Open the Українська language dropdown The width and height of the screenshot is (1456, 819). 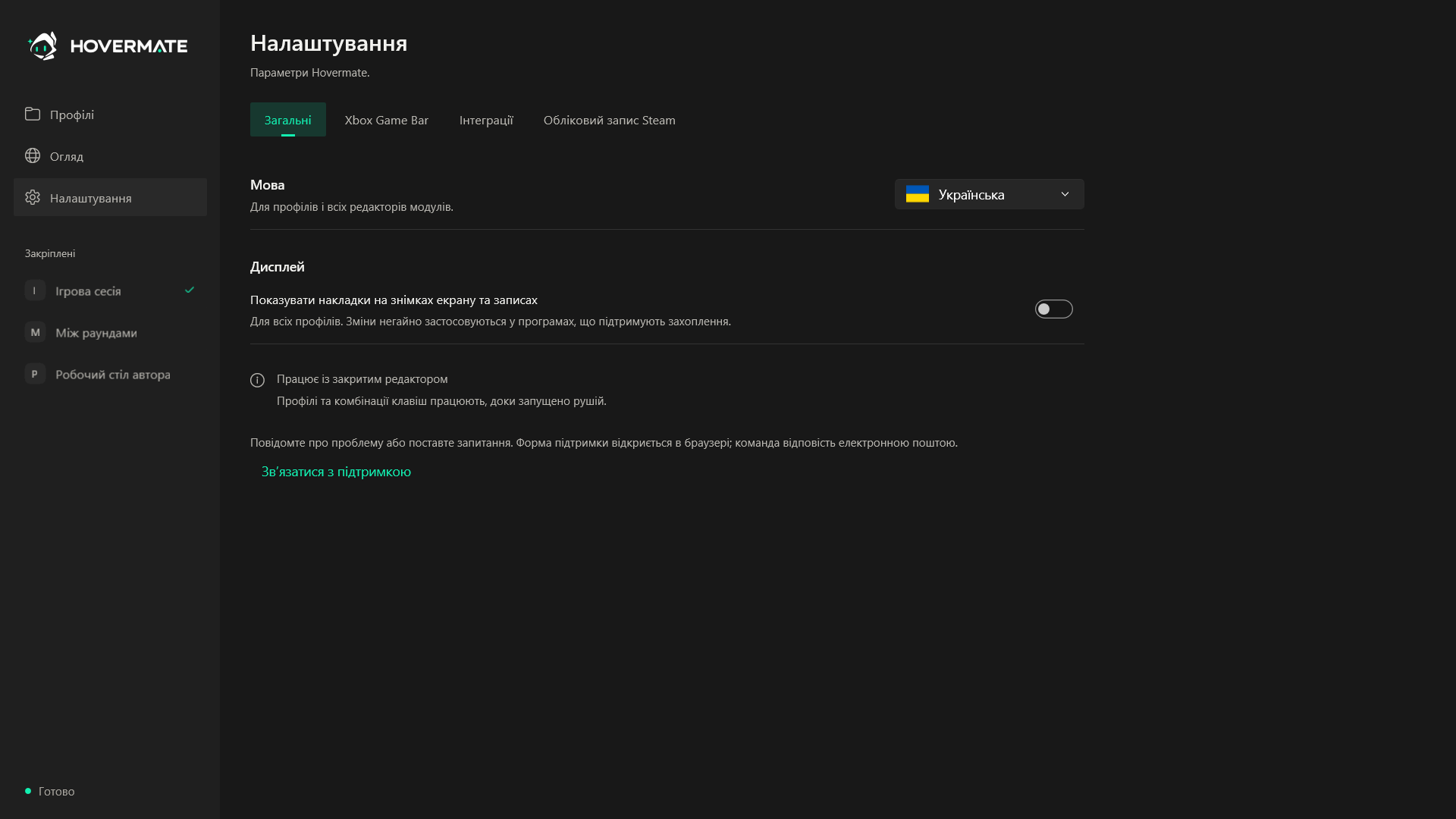990,194
